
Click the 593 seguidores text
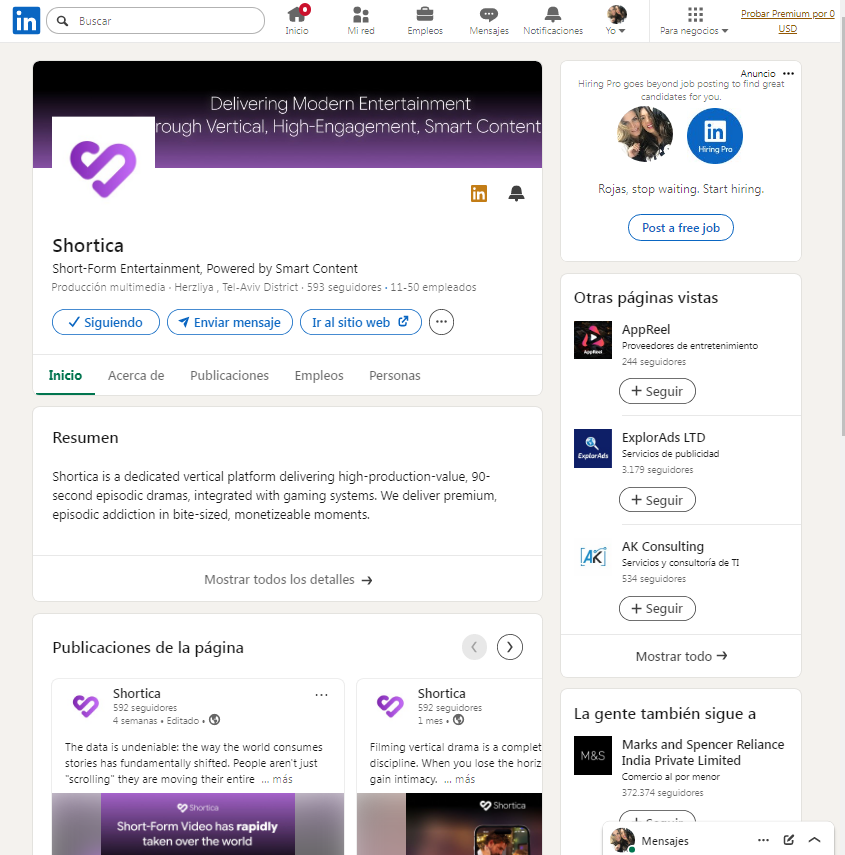coord(344,287)
